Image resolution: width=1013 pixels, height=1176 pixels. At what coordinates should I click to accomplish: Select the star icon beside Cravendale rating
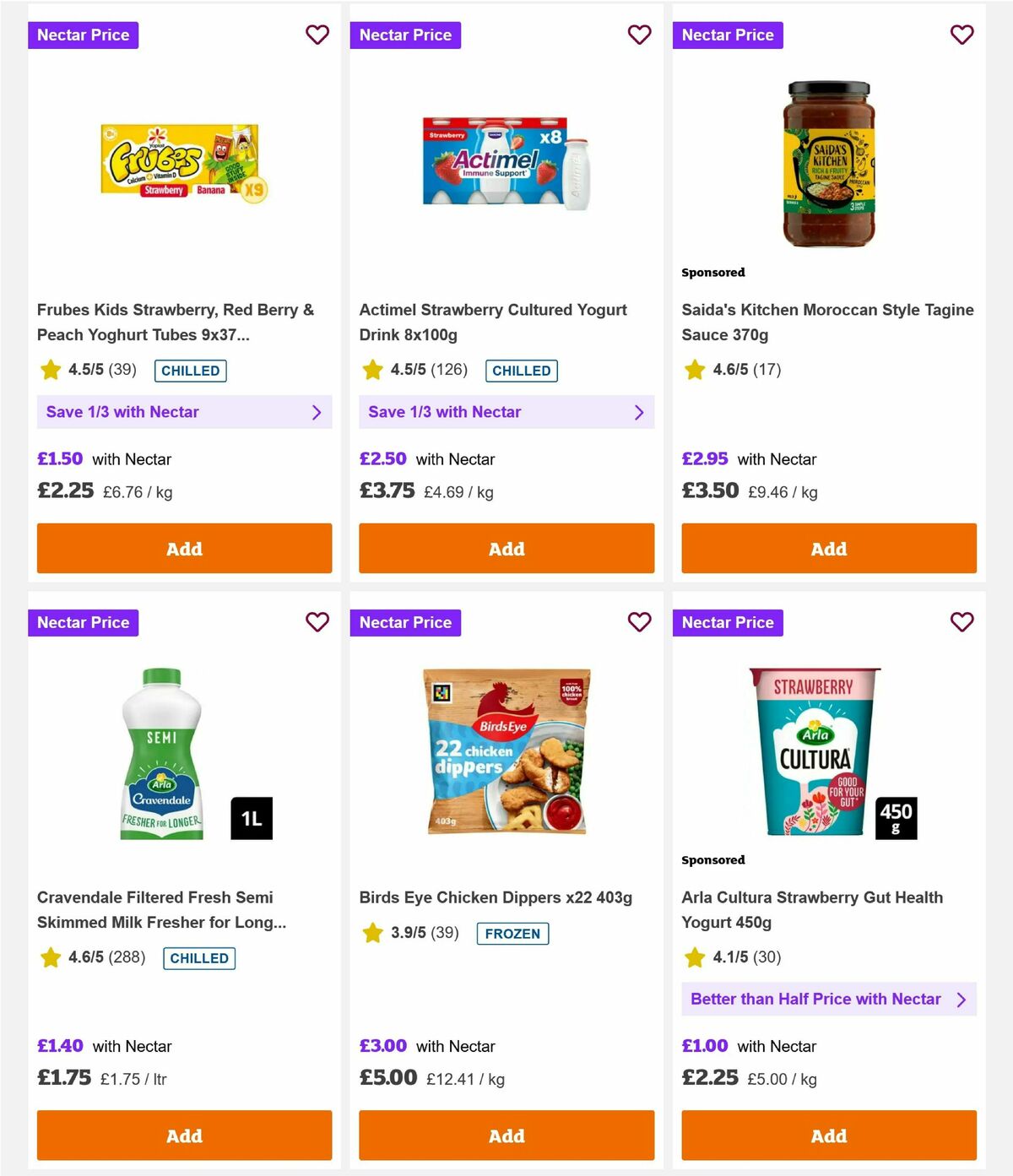click(49, 957)
